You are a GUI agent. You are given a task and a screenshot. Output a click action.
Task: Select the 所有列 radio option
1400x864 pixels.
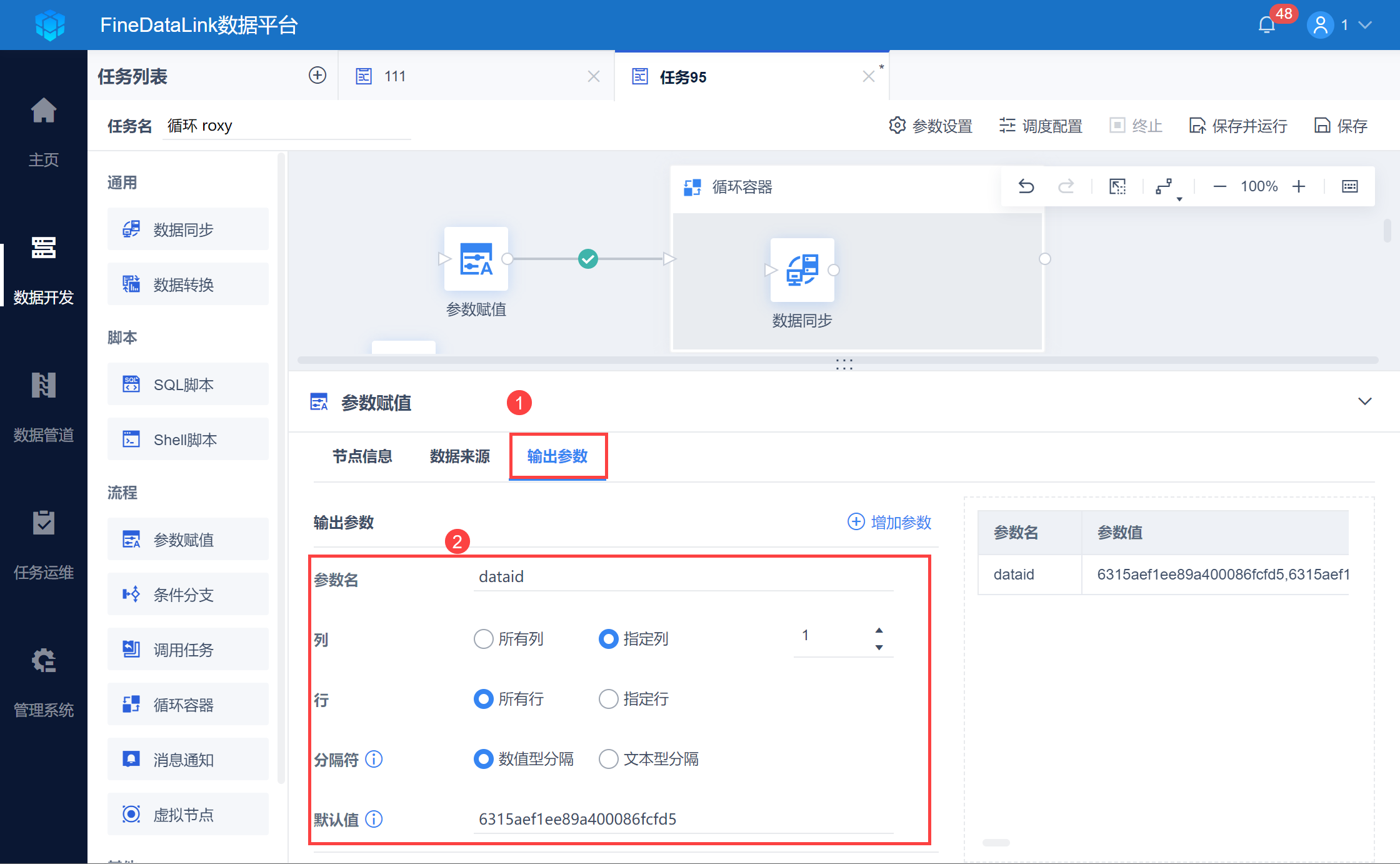click(x=484, y=639)
